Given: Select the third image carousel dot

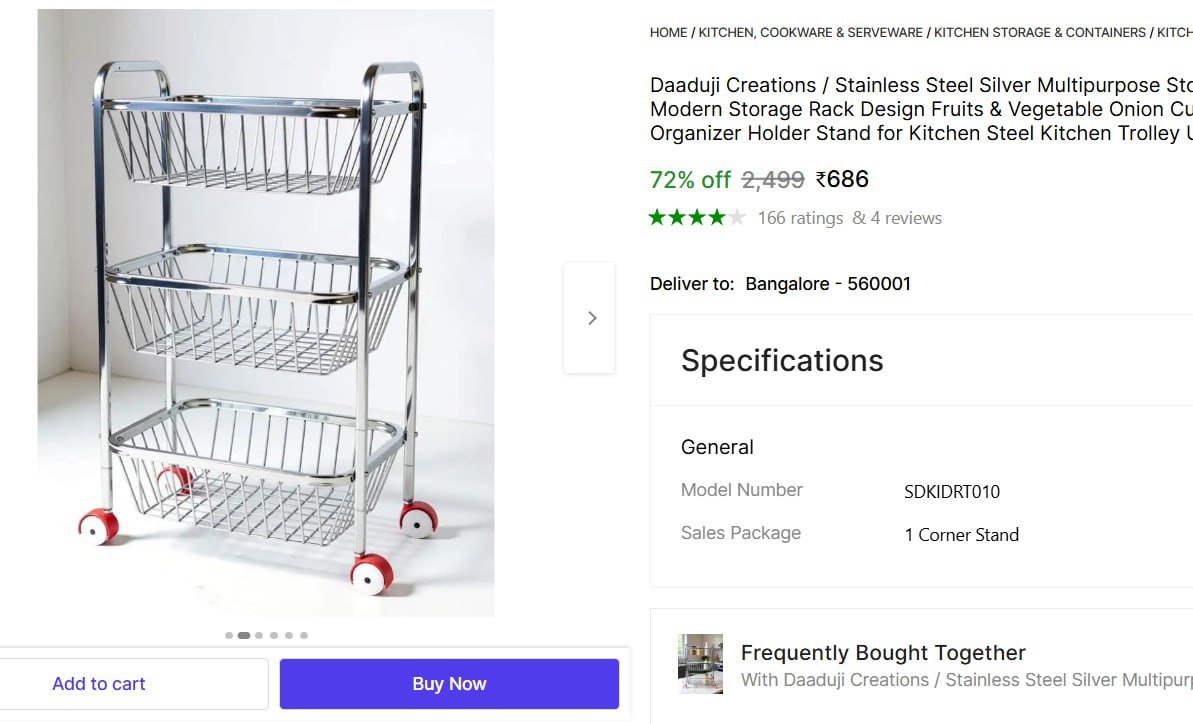Looking at the screenshot, I should (x=259, y=635).
